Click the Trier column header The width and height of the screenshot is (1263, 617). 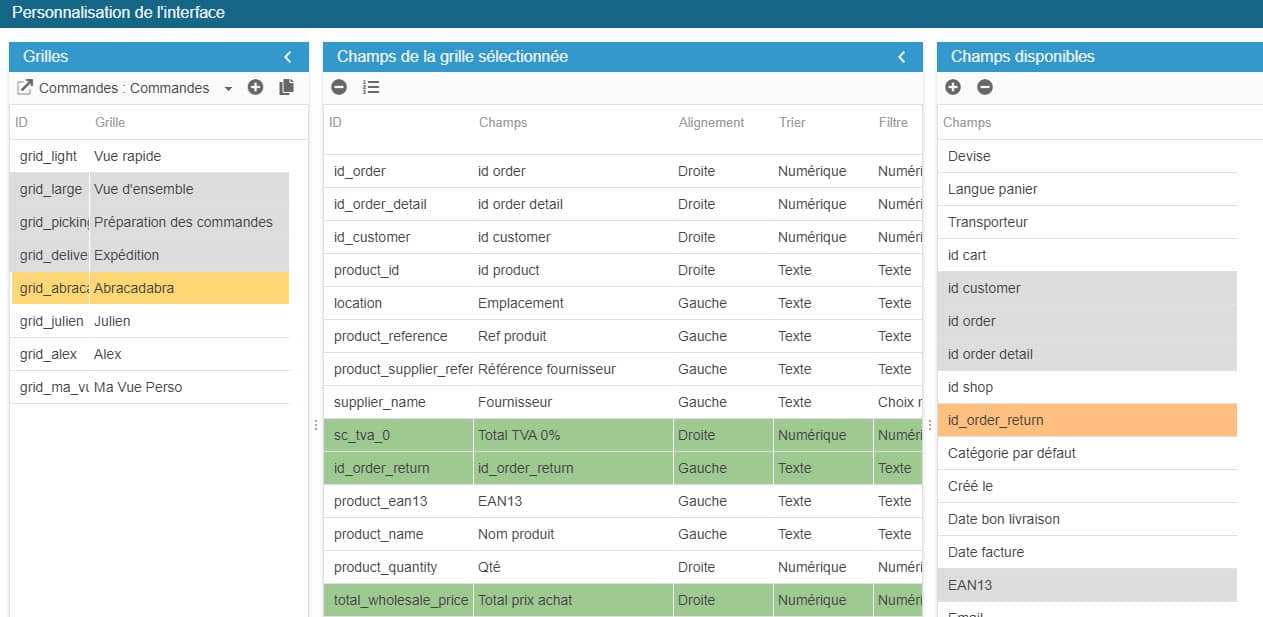tap(792, 123)
